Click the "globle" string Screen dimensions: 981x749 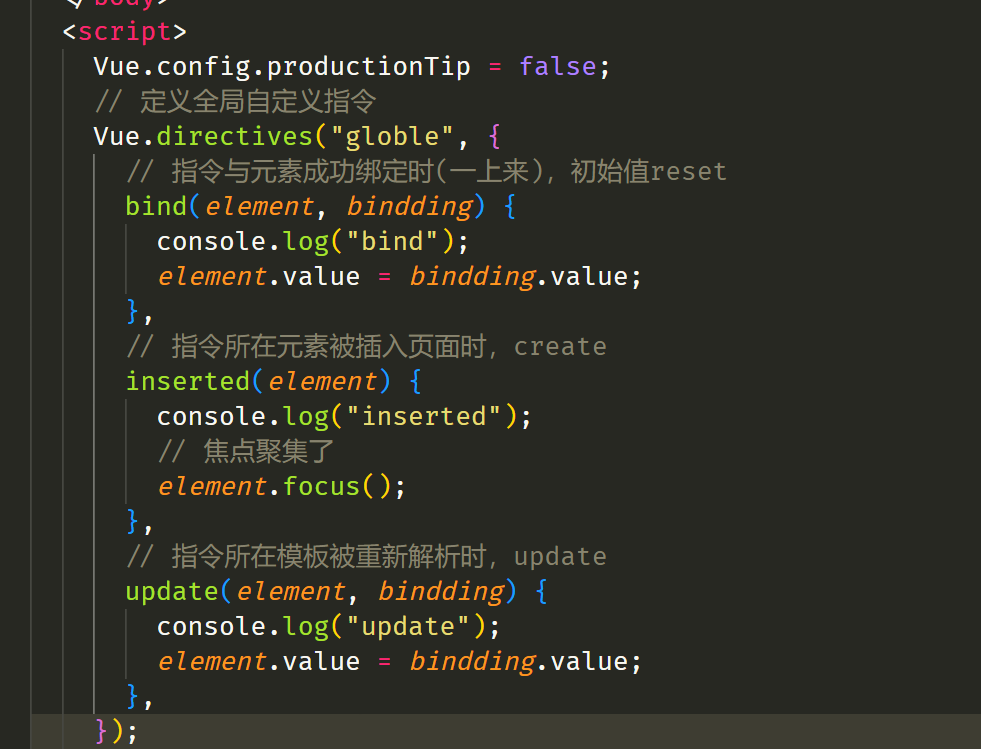(392, 136)
